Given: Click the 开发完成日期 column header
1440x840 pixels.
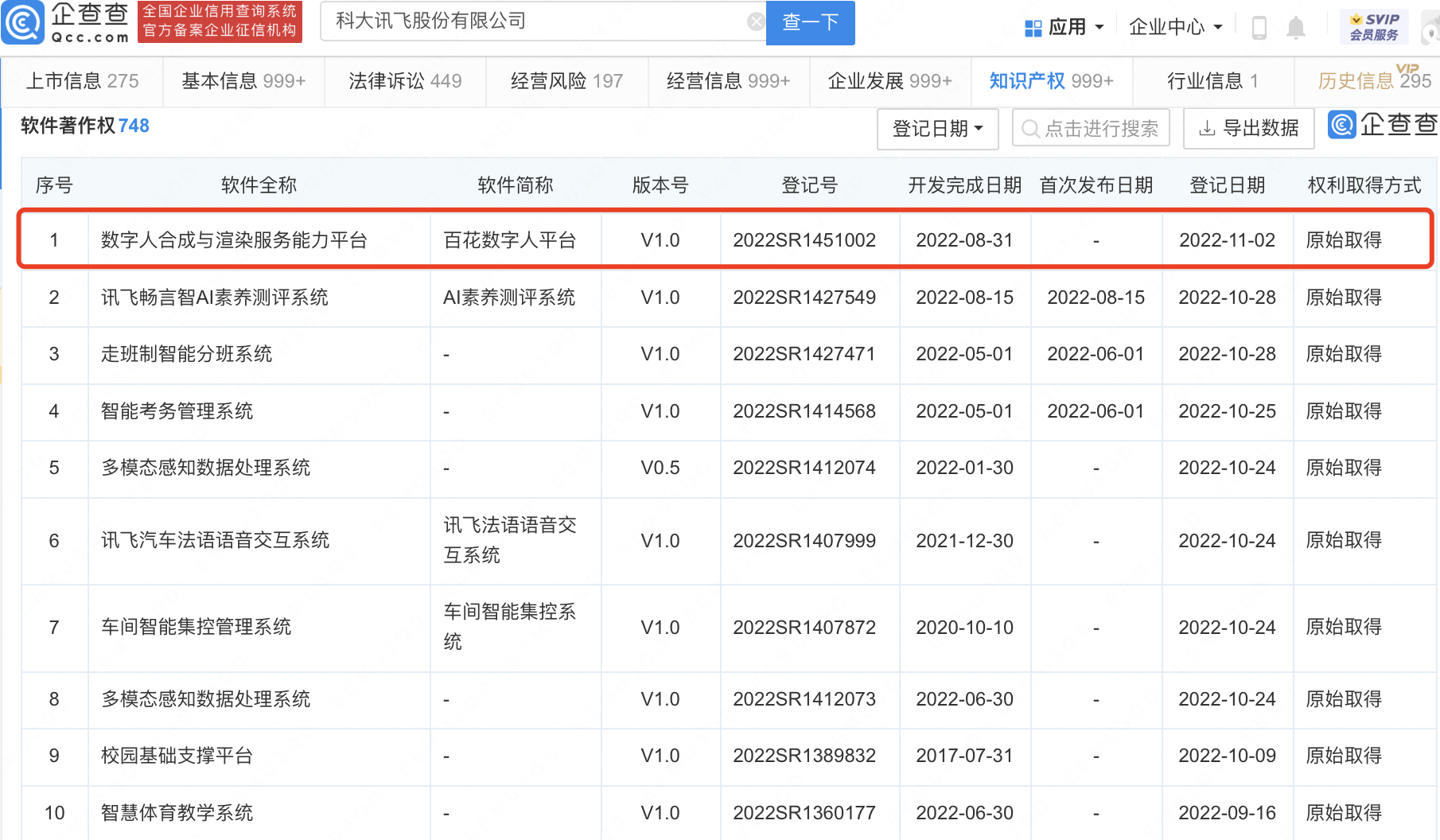Looking at the screenshot, I should (x=965, y=185).
